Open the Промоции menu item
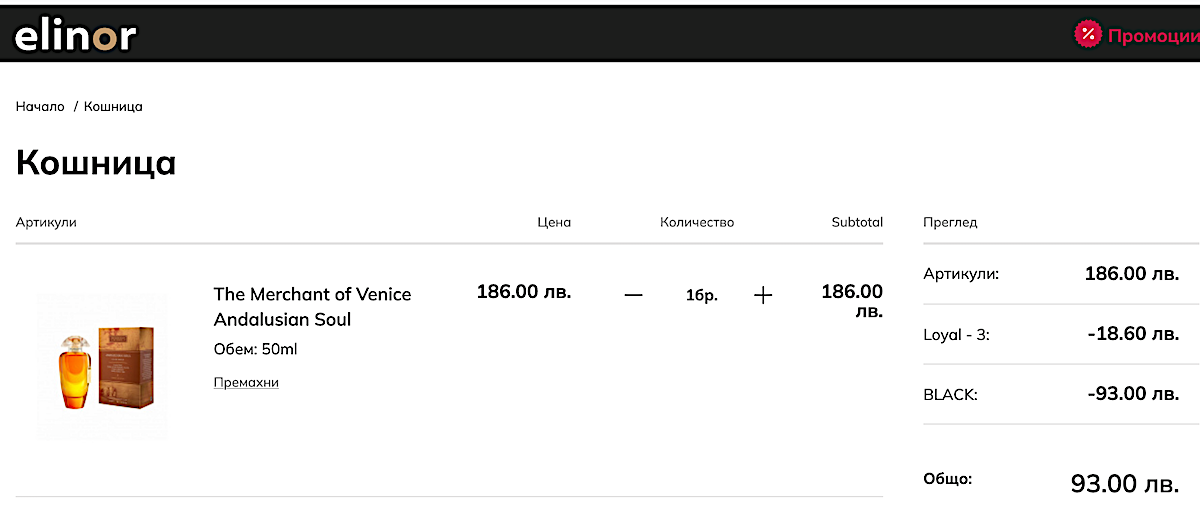1200x529 pixels. click(x=1152, y=36)
